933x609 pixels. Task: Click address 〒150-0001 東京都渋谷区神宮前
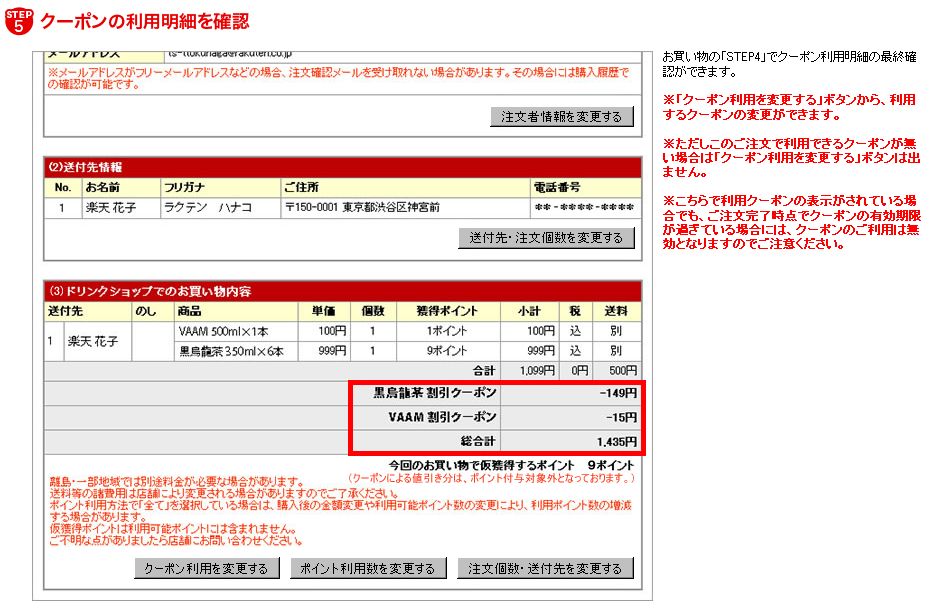tap(362, 207)
